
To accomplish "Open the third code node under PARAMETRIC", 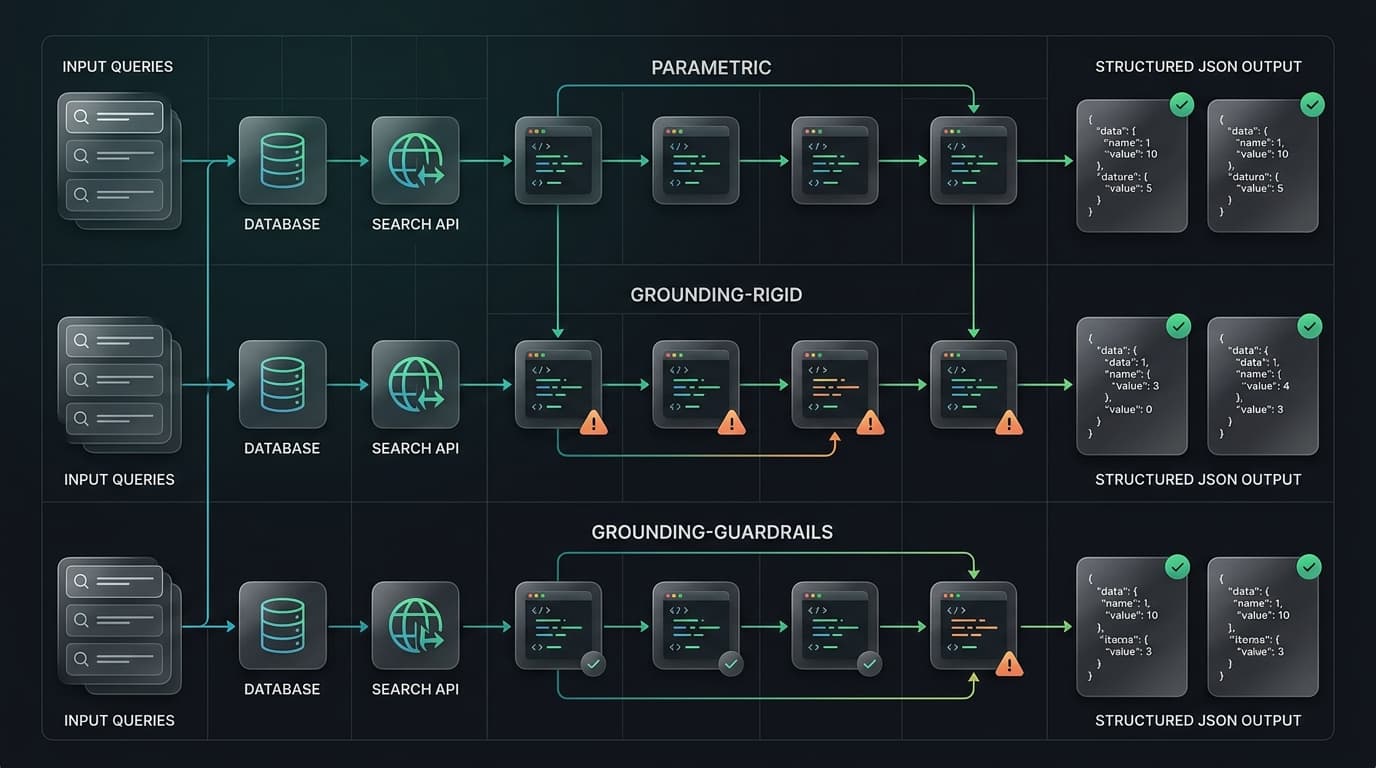I will pyautogui.click(x=835, y=161).
